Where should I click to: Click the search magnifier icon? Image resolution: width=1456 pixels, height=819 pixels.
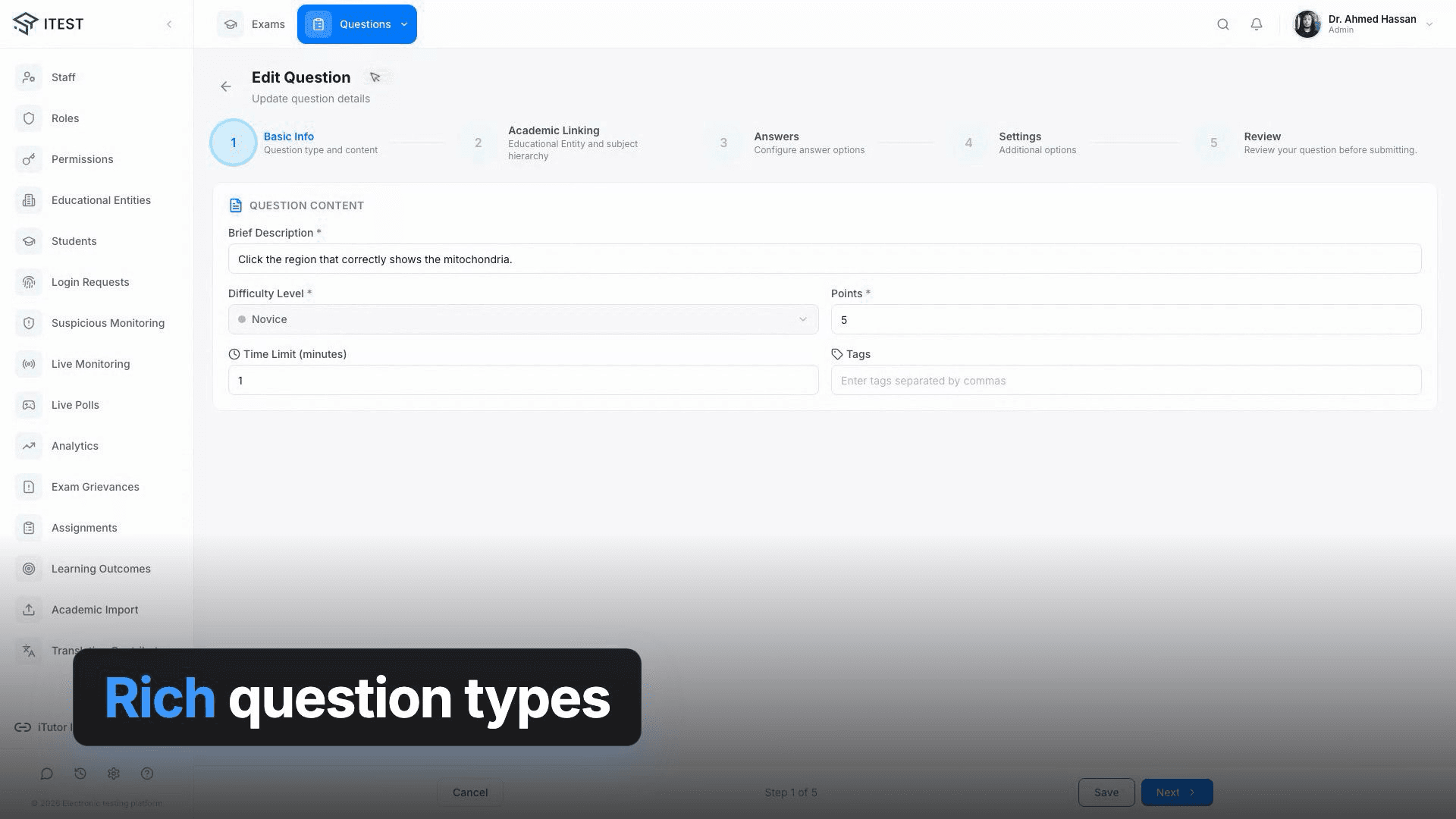(1223, 24)
